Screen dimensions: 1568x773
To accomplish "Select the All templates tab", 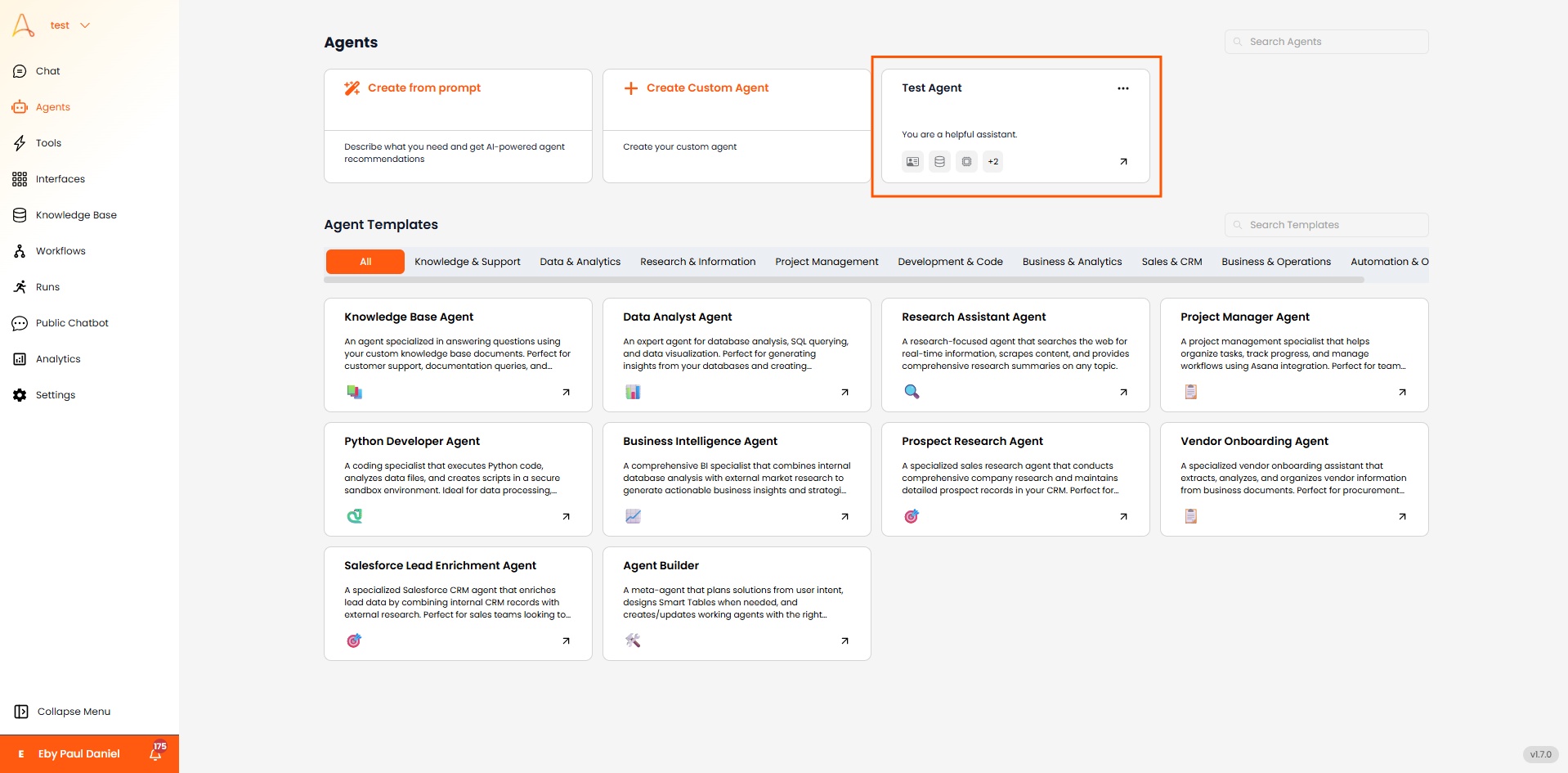I will (365, 262).
